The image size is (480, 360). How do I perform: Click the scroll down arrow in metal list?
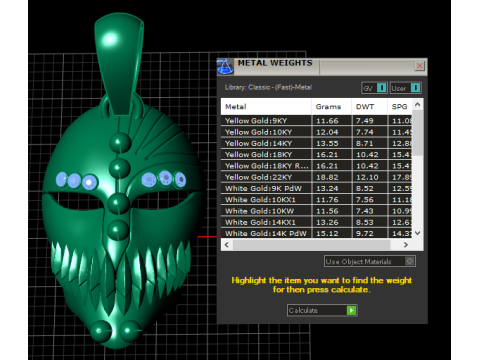click(418, 233)
